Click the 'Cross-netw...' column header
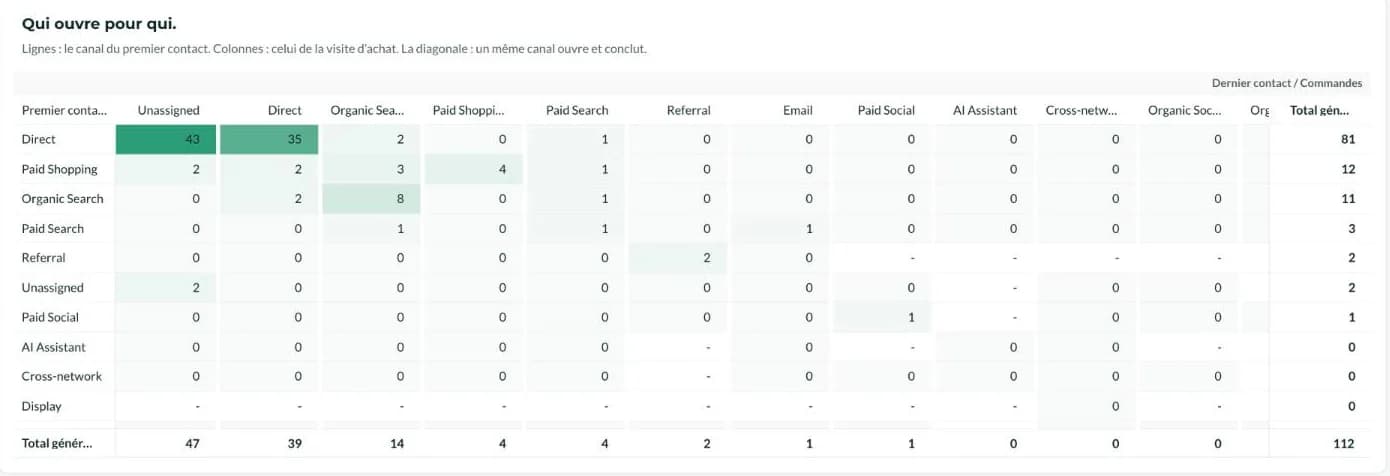 tap(1082, 110)
